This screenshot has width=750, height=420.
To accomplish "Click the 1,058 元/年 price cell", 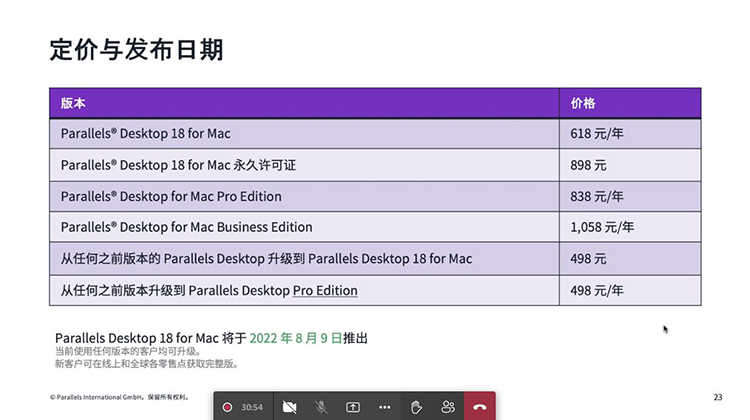I will tap(630, 227).
